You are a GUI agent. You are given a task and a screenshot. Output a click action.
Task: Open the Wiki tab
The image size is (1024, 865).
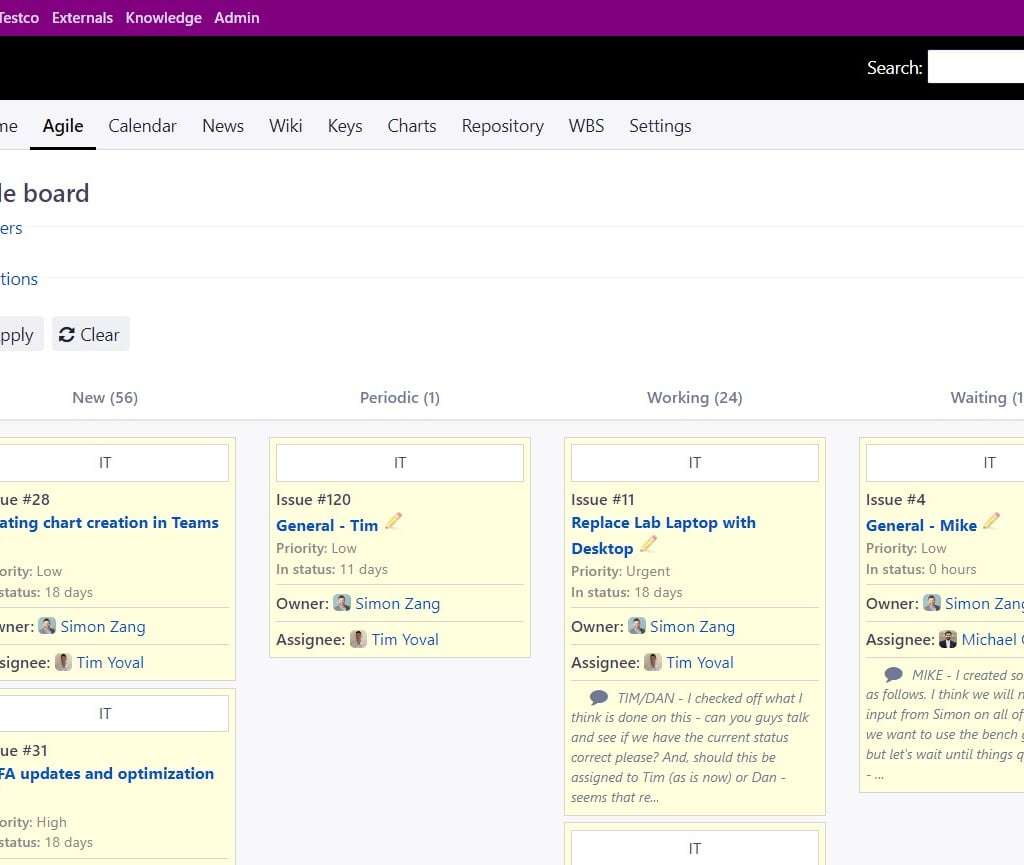tap(285, 126)
